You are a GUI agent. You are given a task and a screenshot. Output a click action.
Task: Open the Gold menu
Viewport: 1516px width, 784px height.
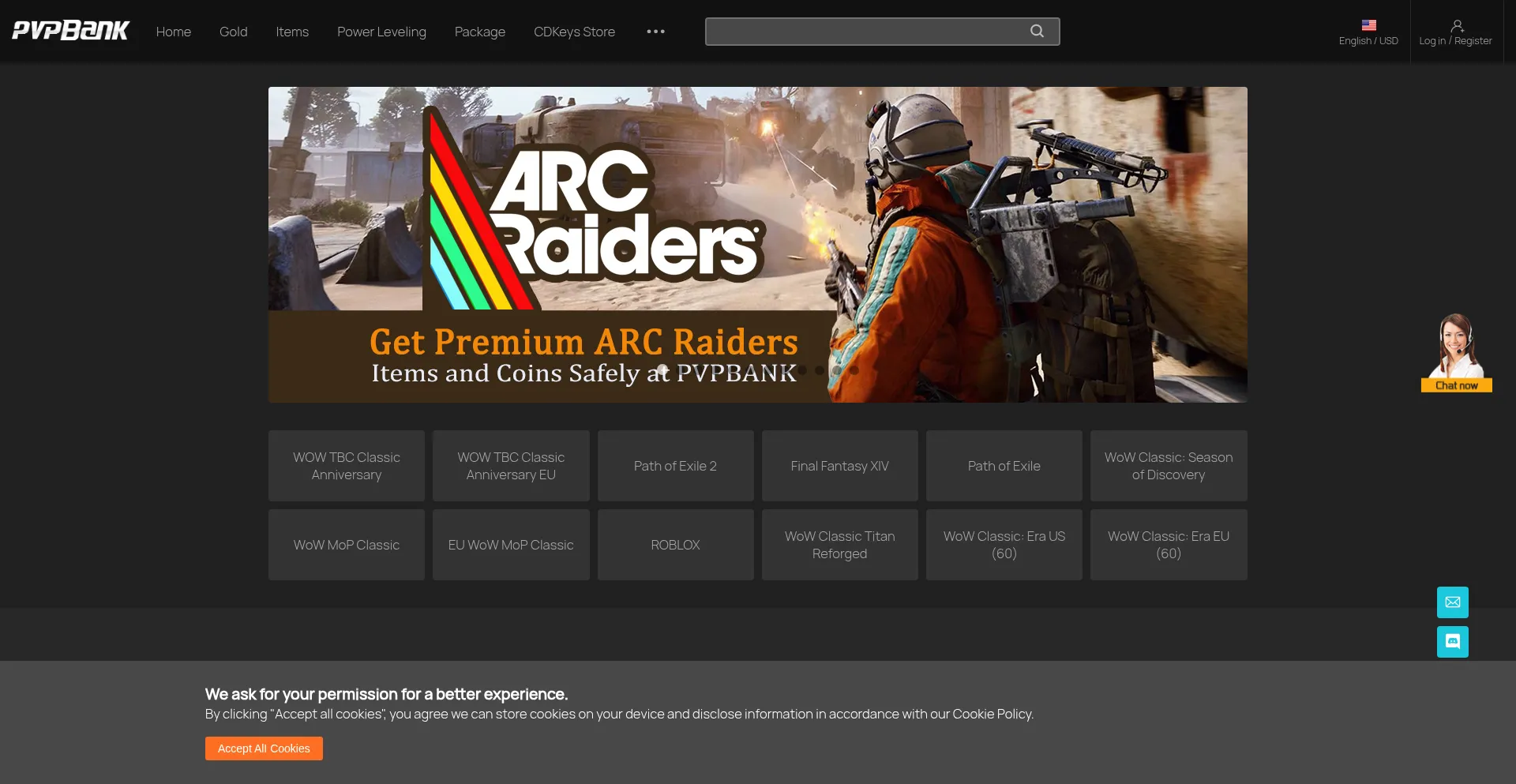(x=234, y=32)
